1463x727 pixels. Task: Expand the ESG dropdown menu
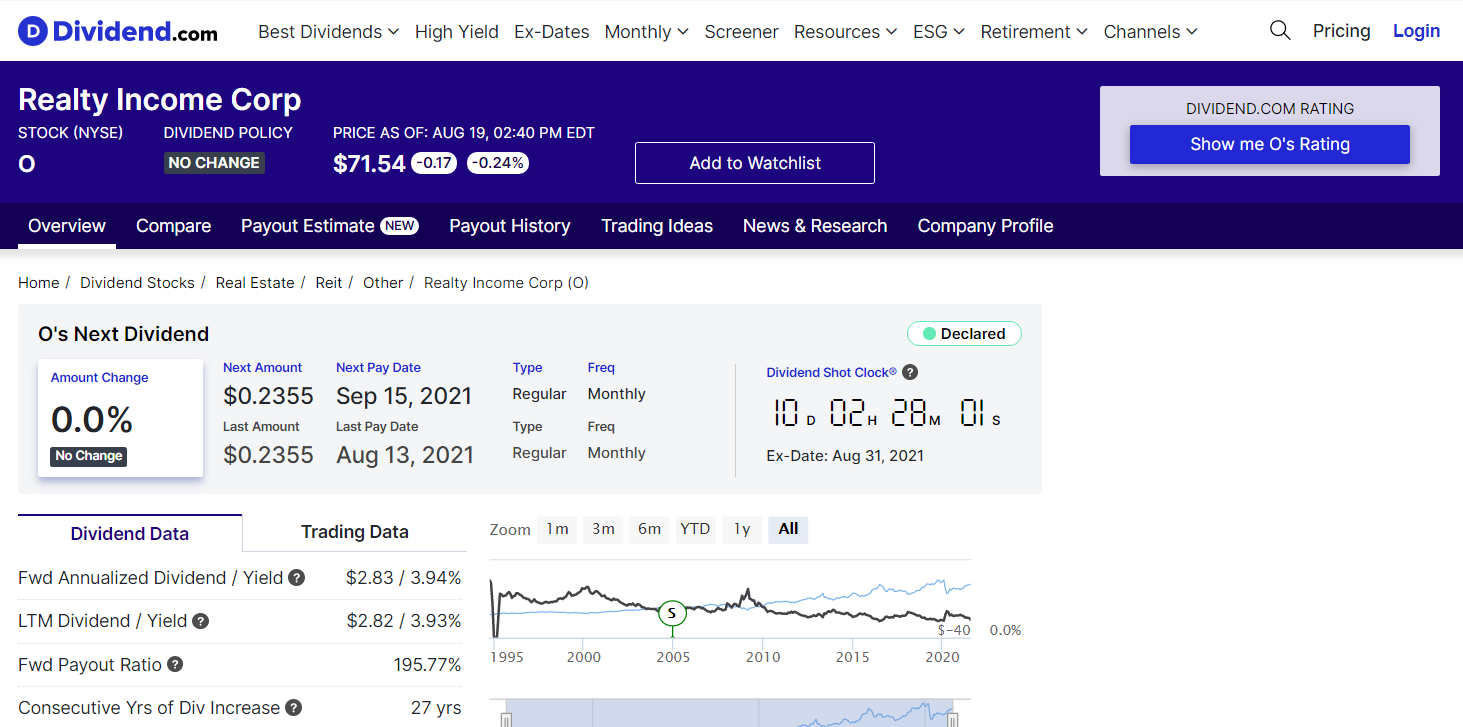click(939, 32)
